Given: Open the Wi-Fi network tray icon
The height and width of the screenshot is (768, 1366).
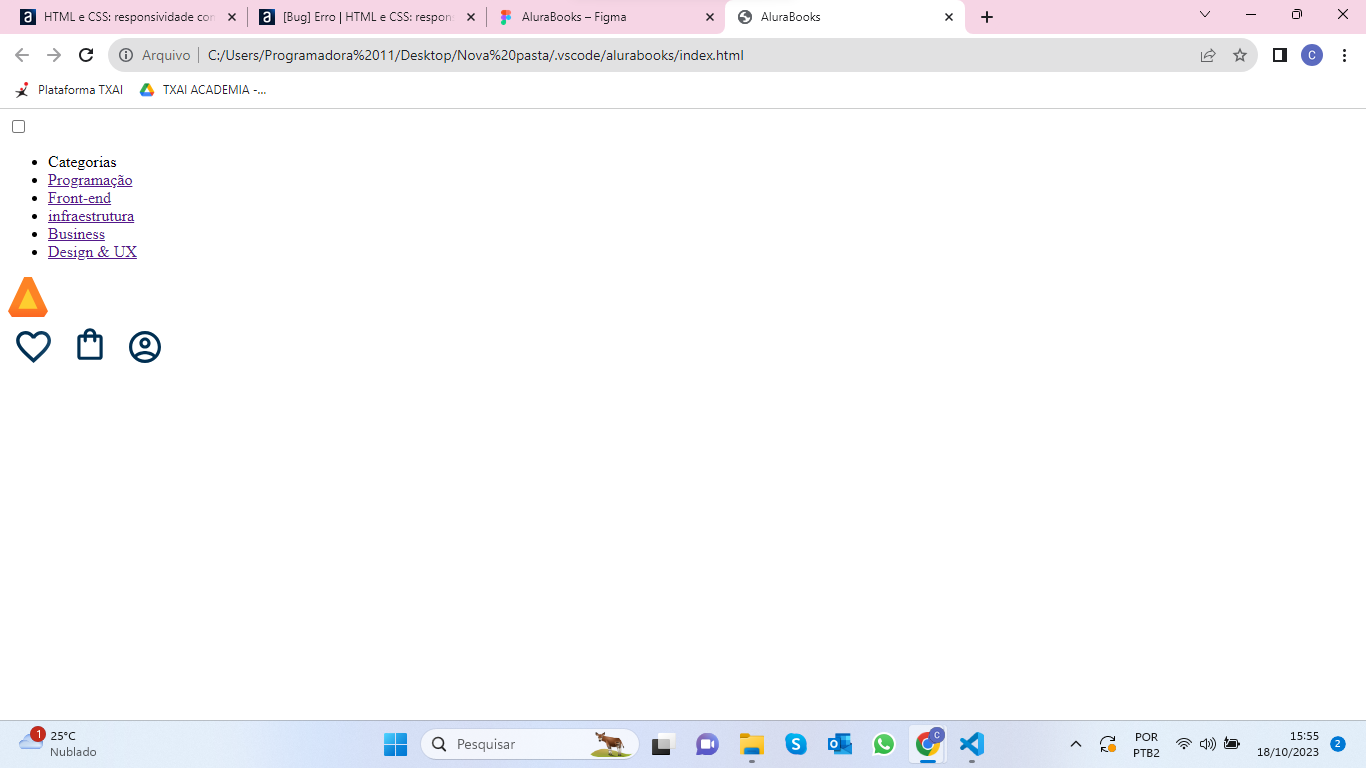Looking at the screenshot, I should click(1184, 744).
